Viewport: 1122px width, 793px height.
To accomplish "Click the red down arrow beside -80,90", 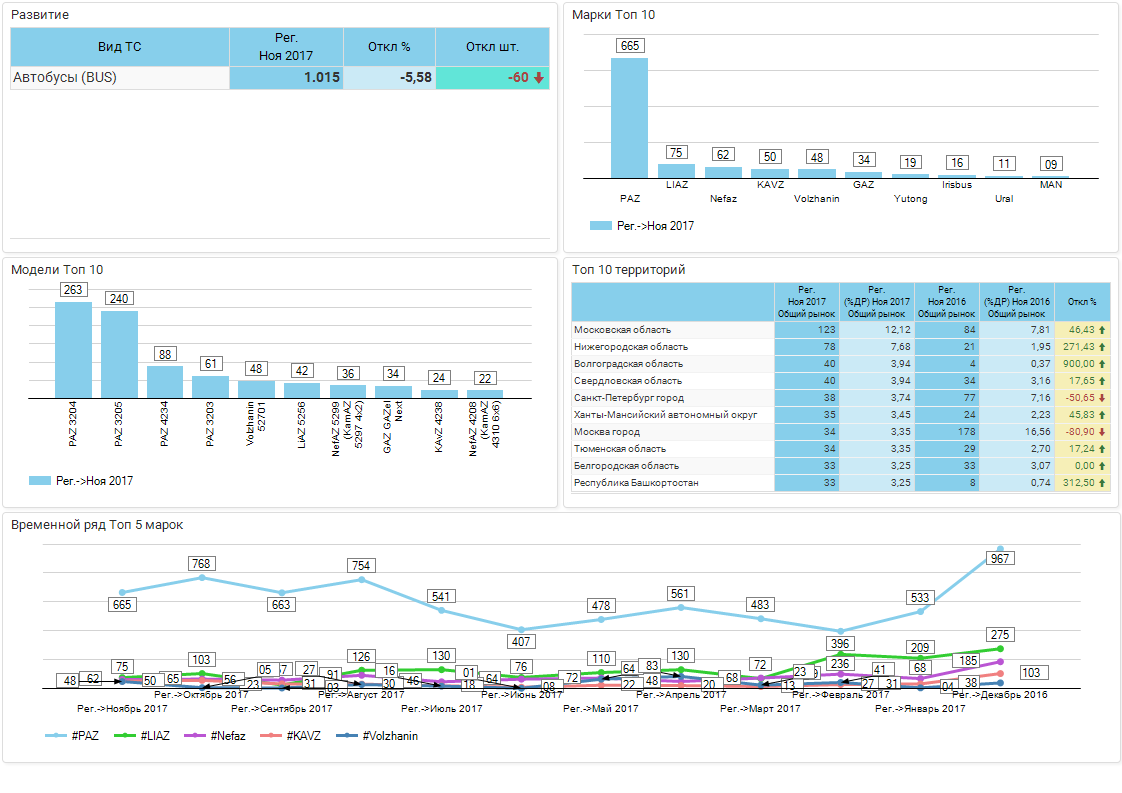I will pos(1102,432).
